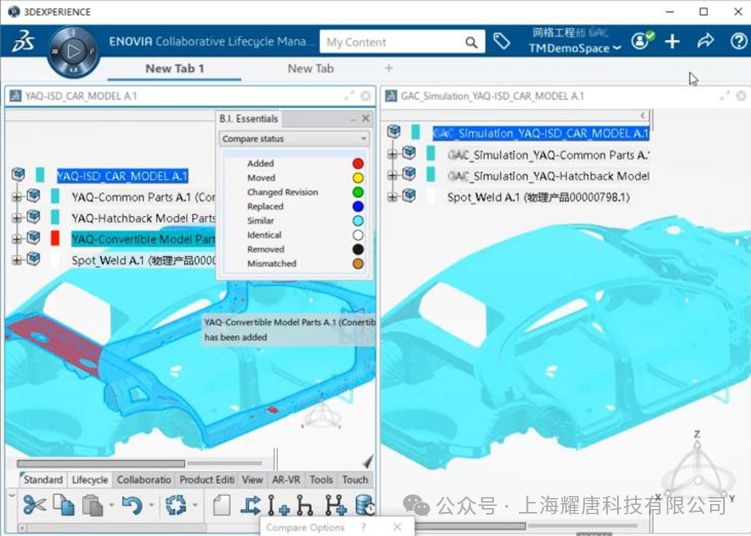Expand Spot_Weld A.1 in left tree
This screenshot has height=536, width=751.
coord(17,260)
